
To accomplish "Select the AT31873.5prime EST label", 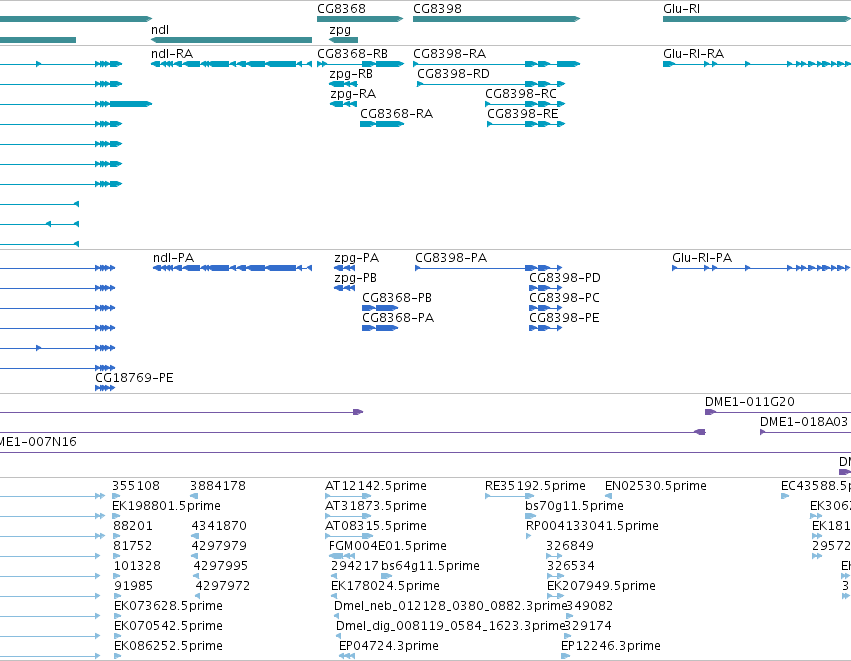I will [376, 506].
